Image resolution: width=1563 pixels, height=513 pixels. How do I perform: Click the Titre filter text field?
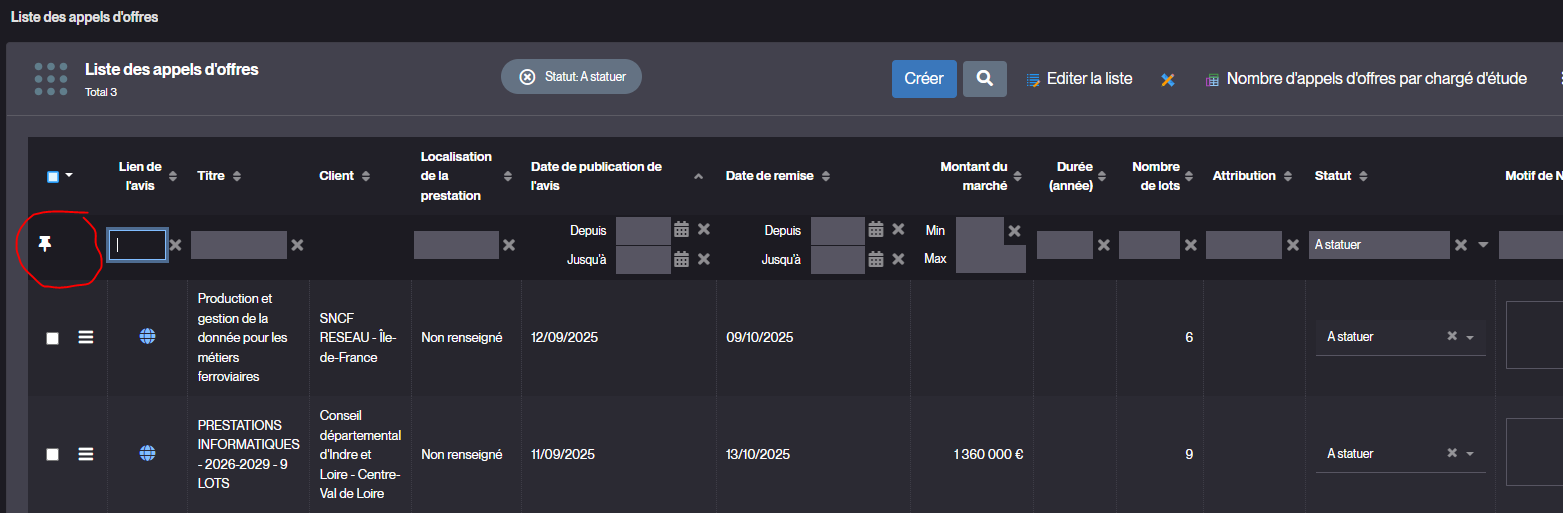point(238,245)
